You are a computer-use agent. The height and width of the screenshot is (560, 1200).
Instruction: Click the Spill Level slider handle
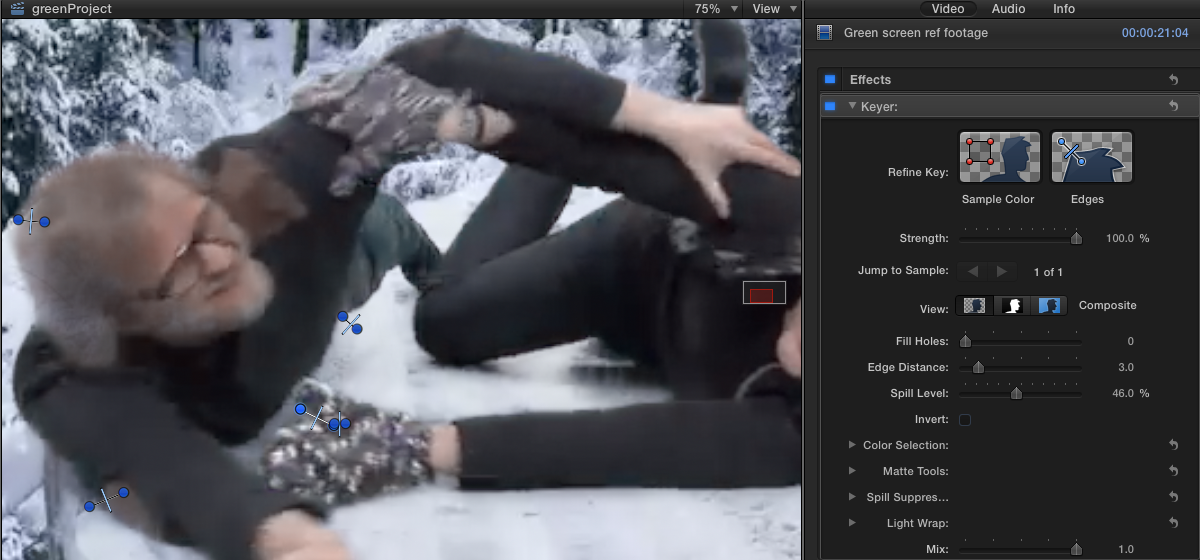[x=1016, y=393]
